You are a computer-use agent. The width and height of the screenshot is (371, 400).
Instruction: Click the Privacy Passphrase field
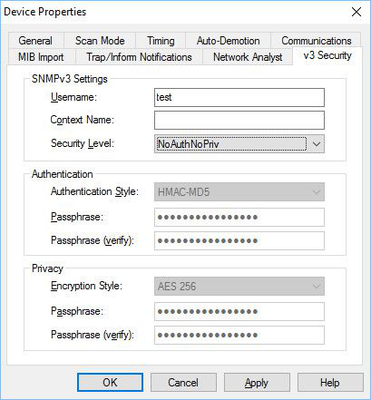coord(239,312)
